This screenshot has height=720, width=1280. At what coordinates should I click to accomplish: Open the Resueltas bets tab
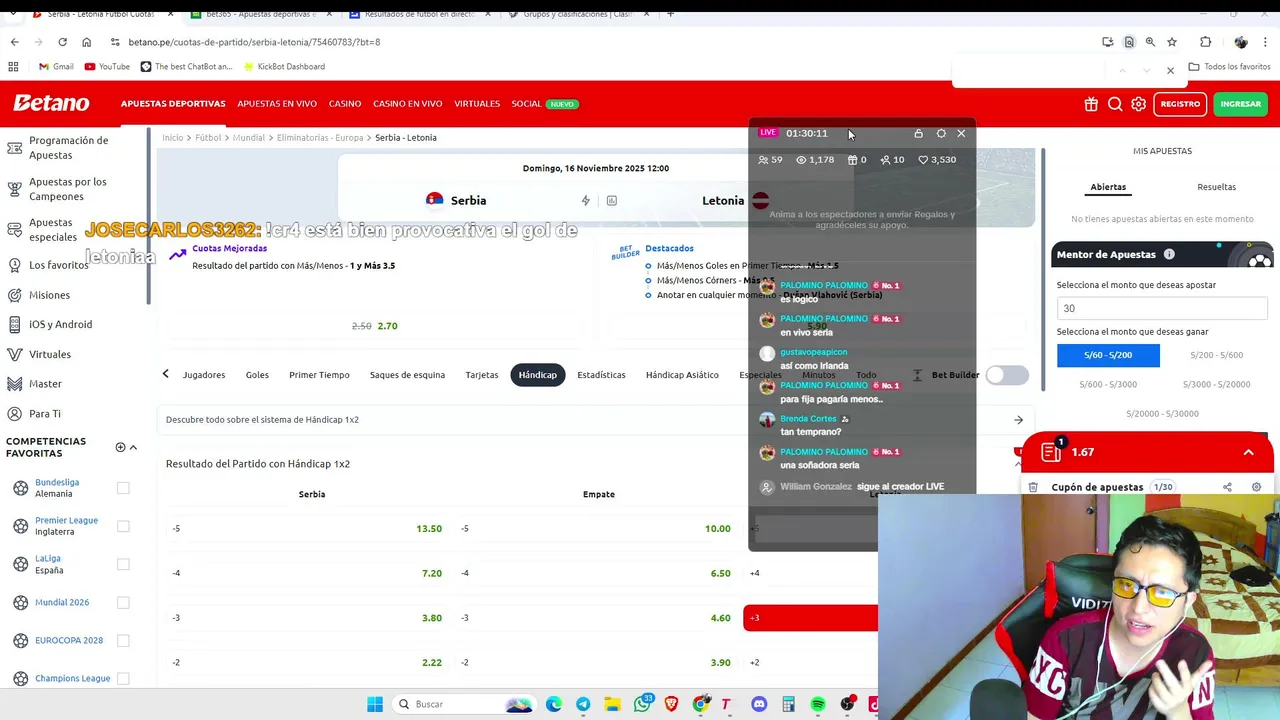point(1216,187)
